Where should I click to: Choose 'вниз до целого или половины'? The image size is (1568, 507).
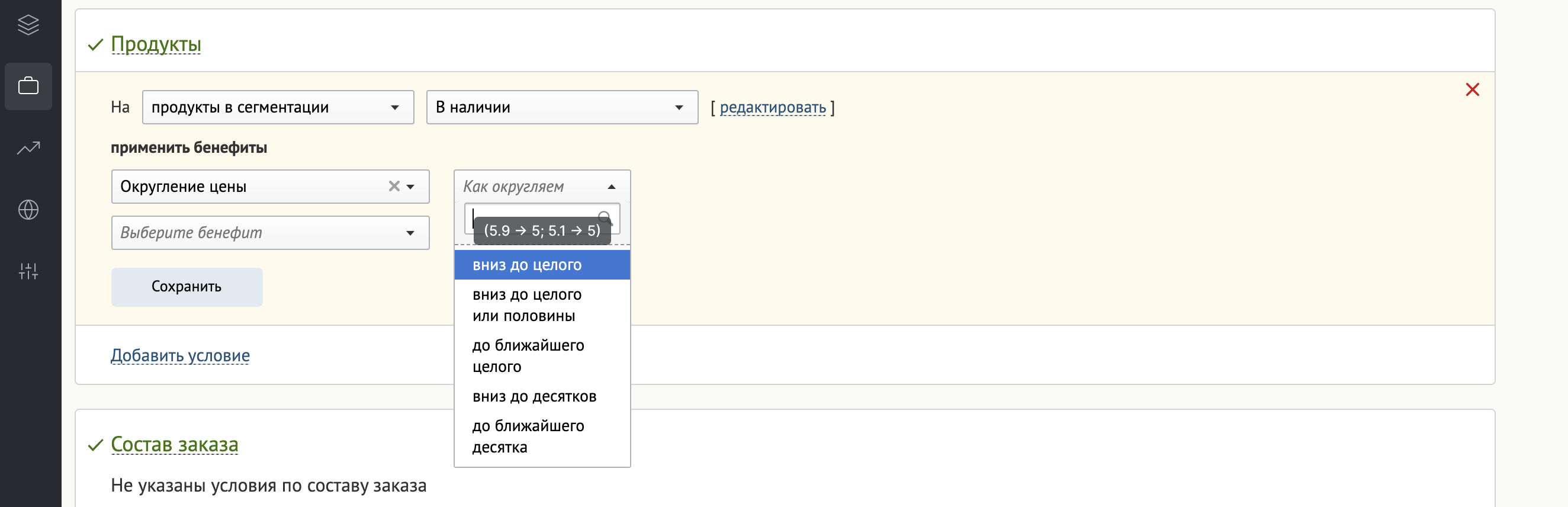[542, 305]
